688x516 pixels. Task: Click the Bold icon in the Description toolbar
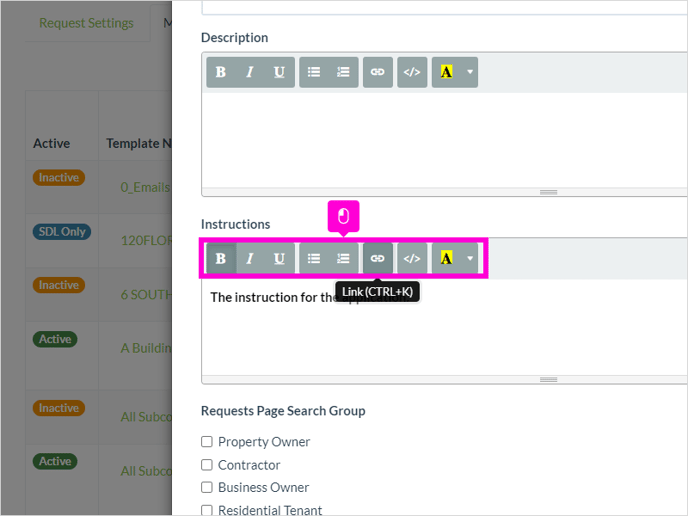pyautogui.click(x=221, y=72)
